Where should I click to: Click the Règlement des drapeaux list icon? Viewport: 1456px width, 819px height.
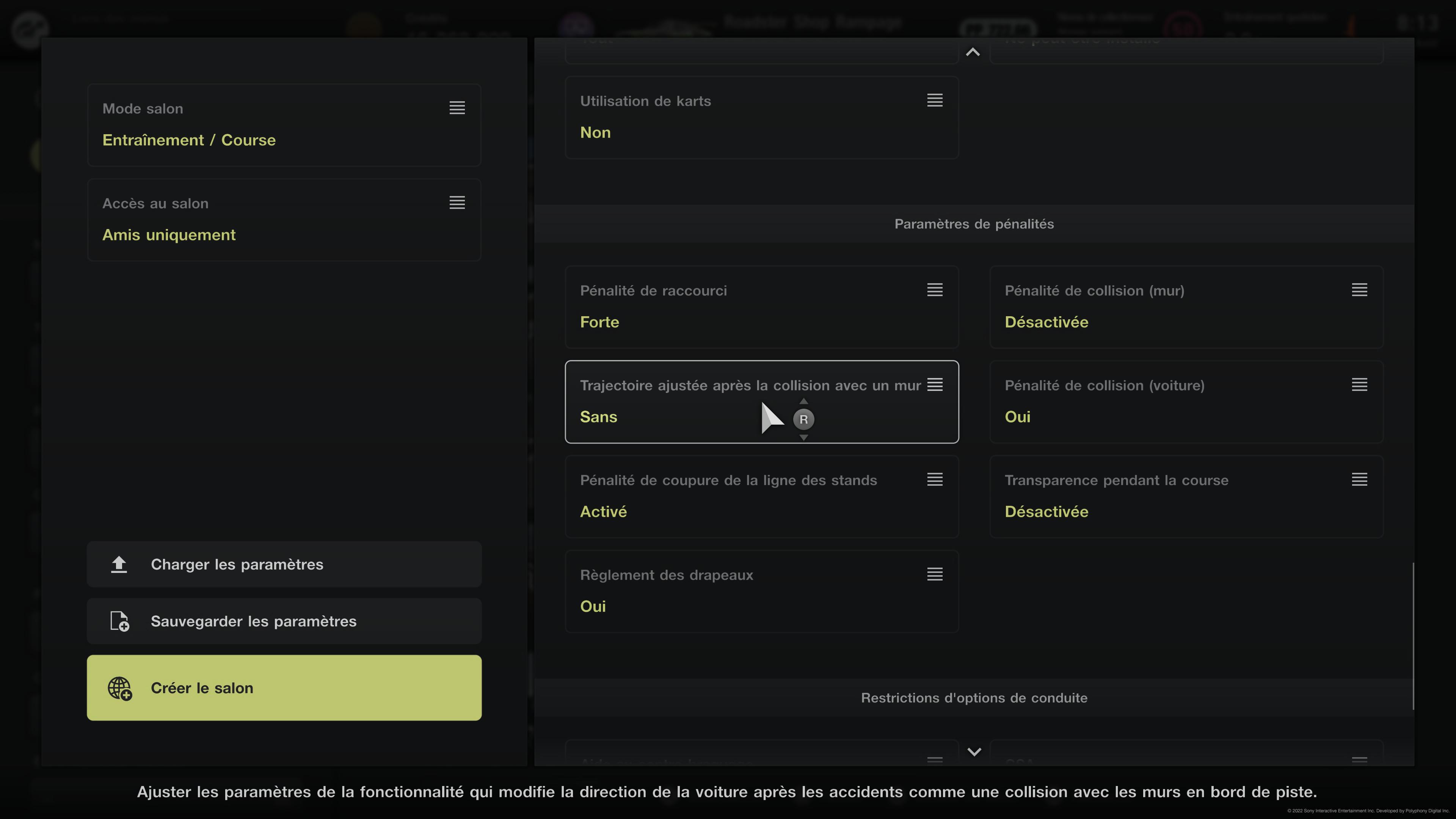coord(934,574)
